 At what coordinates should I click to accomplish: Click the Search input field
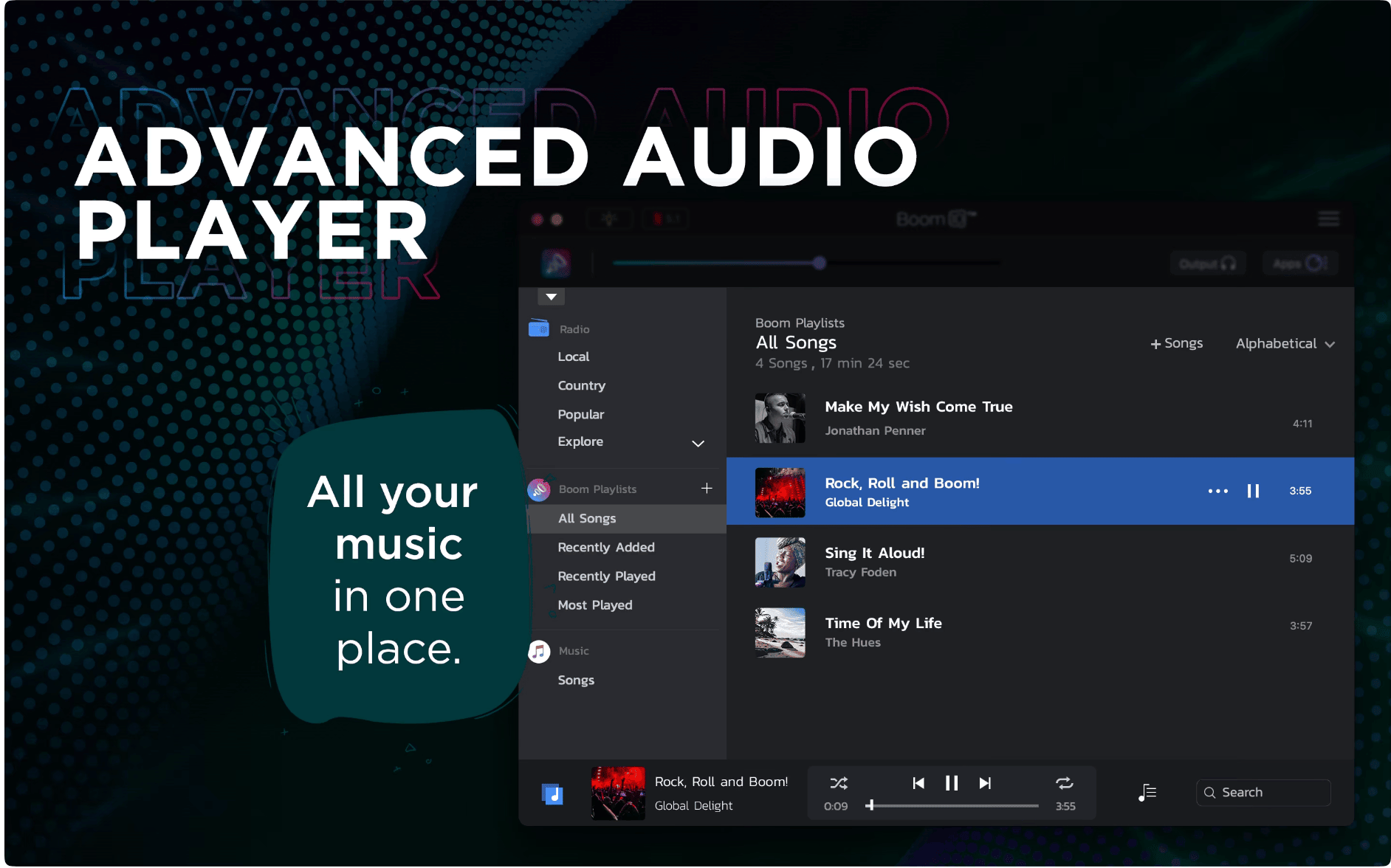[x=1263, y=793]
